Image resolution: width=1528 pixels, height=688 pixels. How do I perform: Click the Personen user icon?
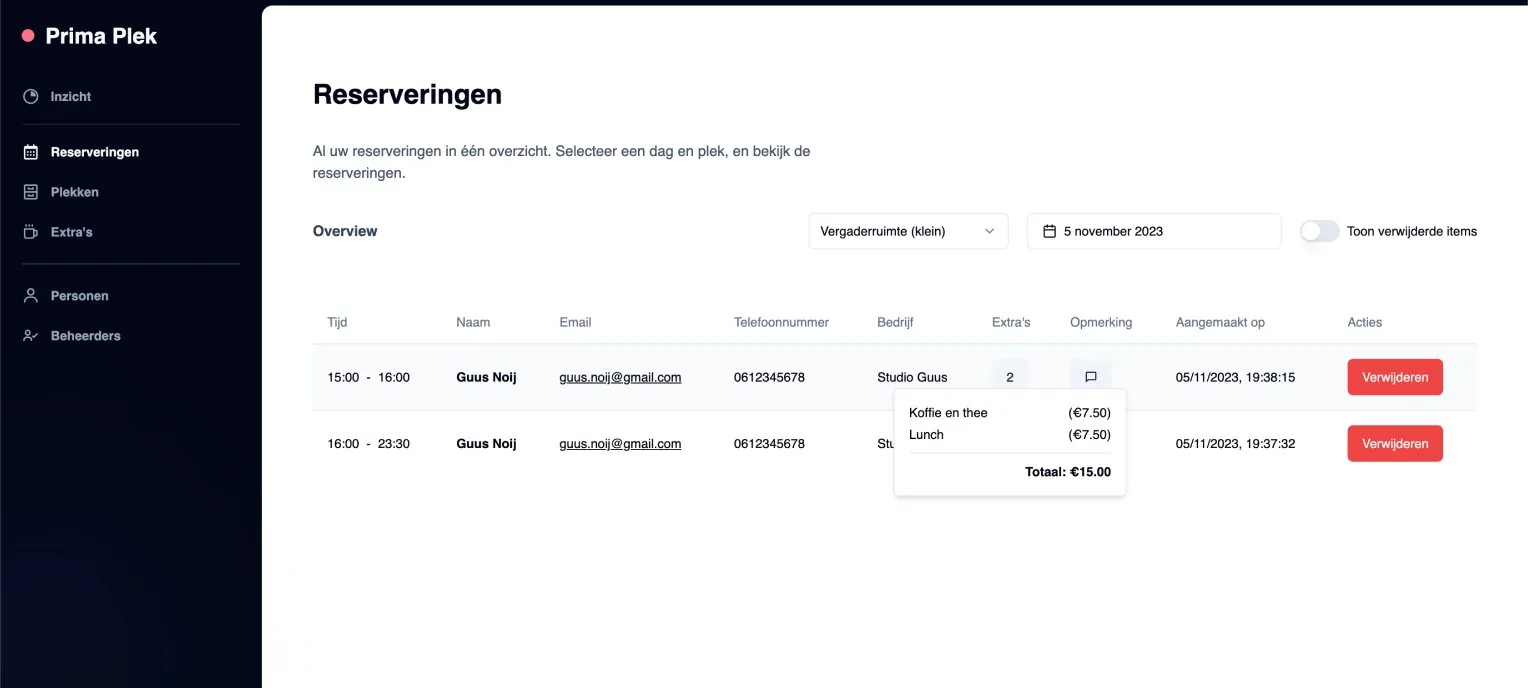(x=31, y=296)
